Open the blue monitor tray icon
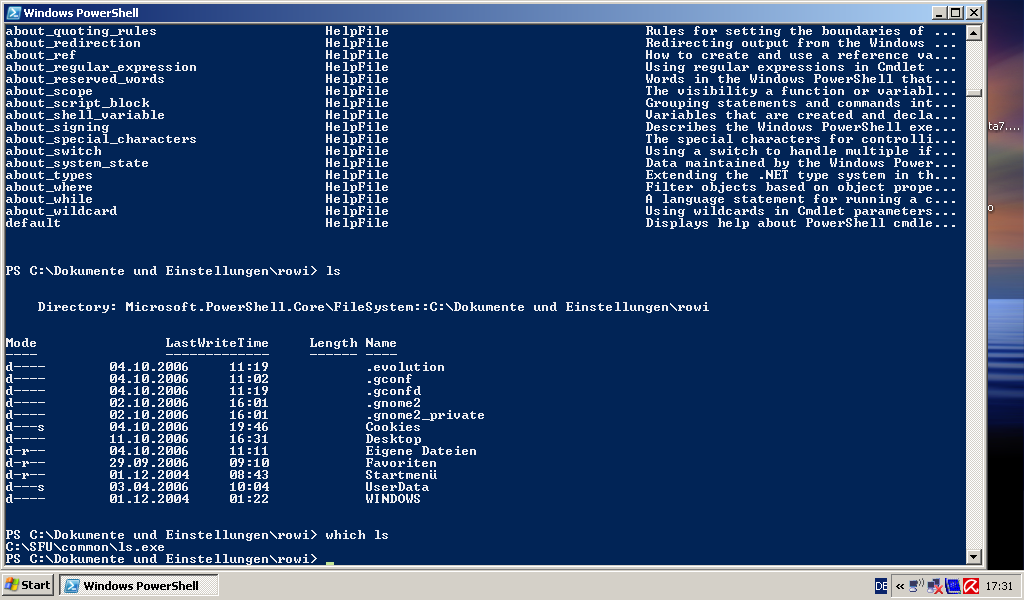This screenshot has height=600, width=1024. coord(952,586)
